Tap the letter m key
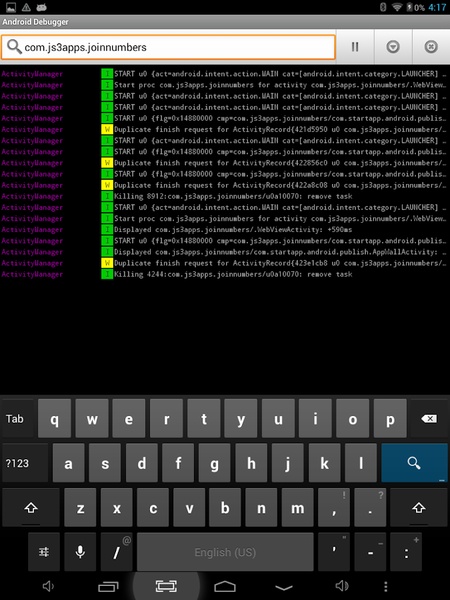 point(297,507)
